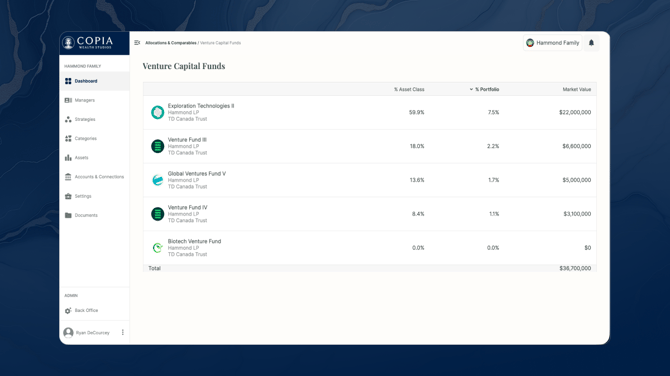Image resolution: width=670 pixels, height=376 pixels.
Task: Open the user options kebab menu
Action: click(123, 332)
